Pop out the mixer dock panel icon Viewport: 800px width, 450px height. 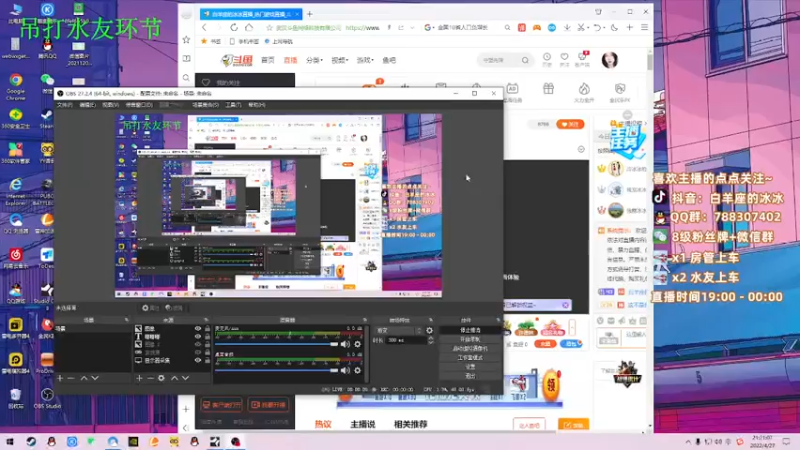364,320
